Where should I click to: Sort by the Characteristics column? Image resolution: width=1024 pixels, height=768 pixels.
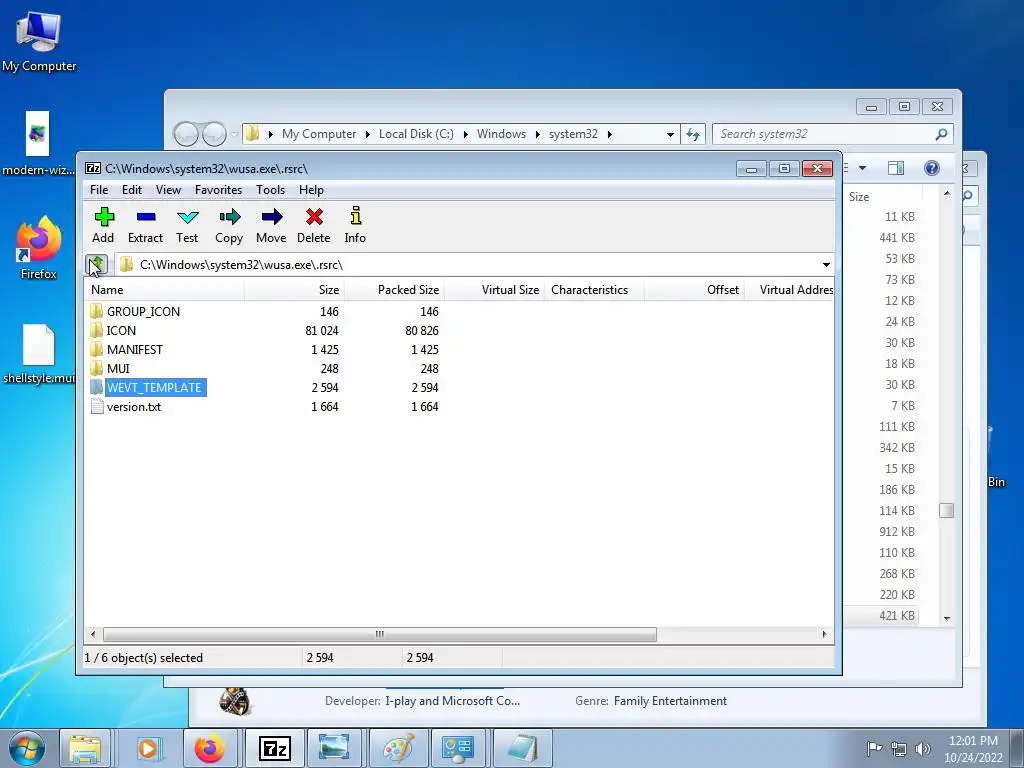595,290
